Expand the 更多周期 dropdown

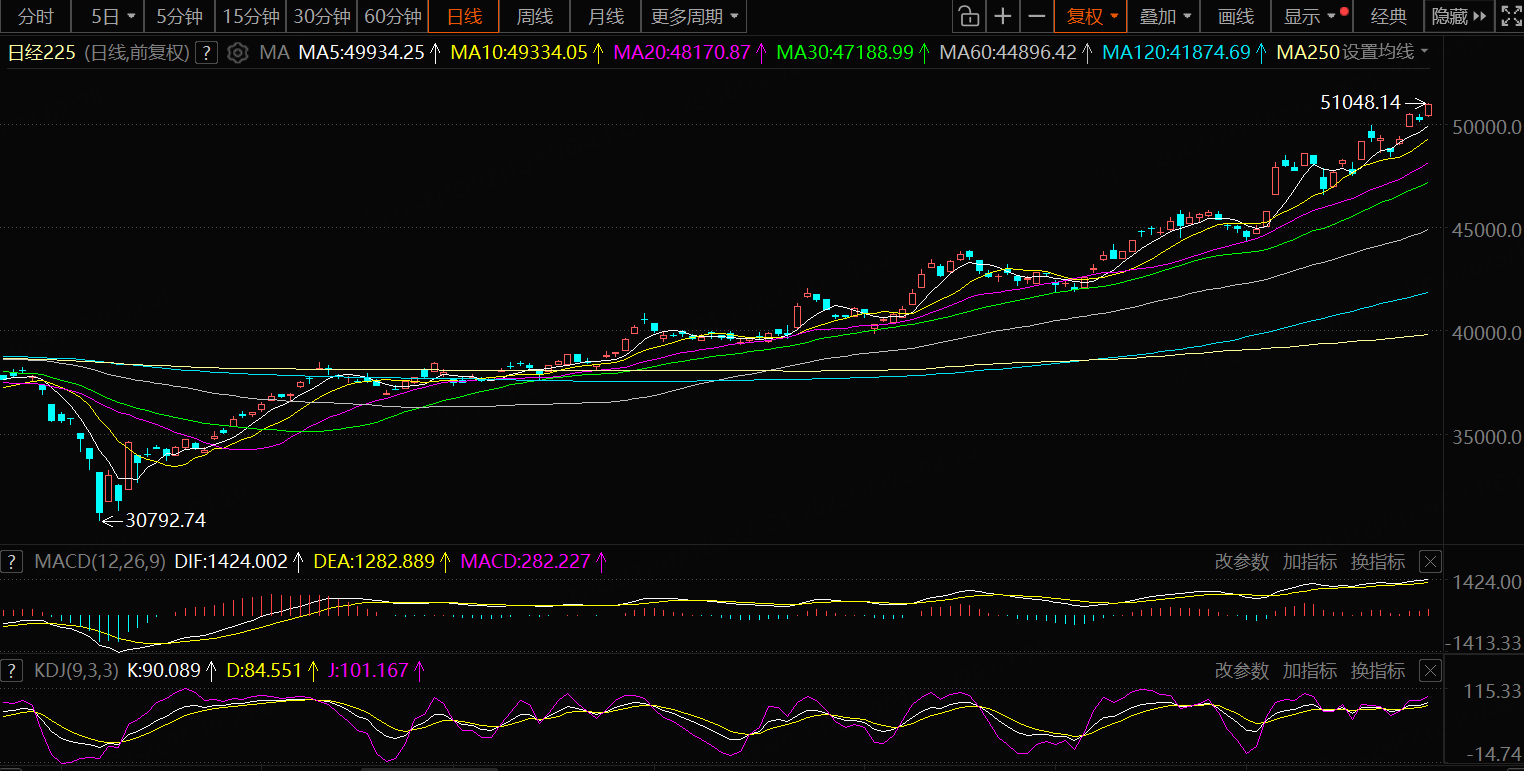click(694, 16)
